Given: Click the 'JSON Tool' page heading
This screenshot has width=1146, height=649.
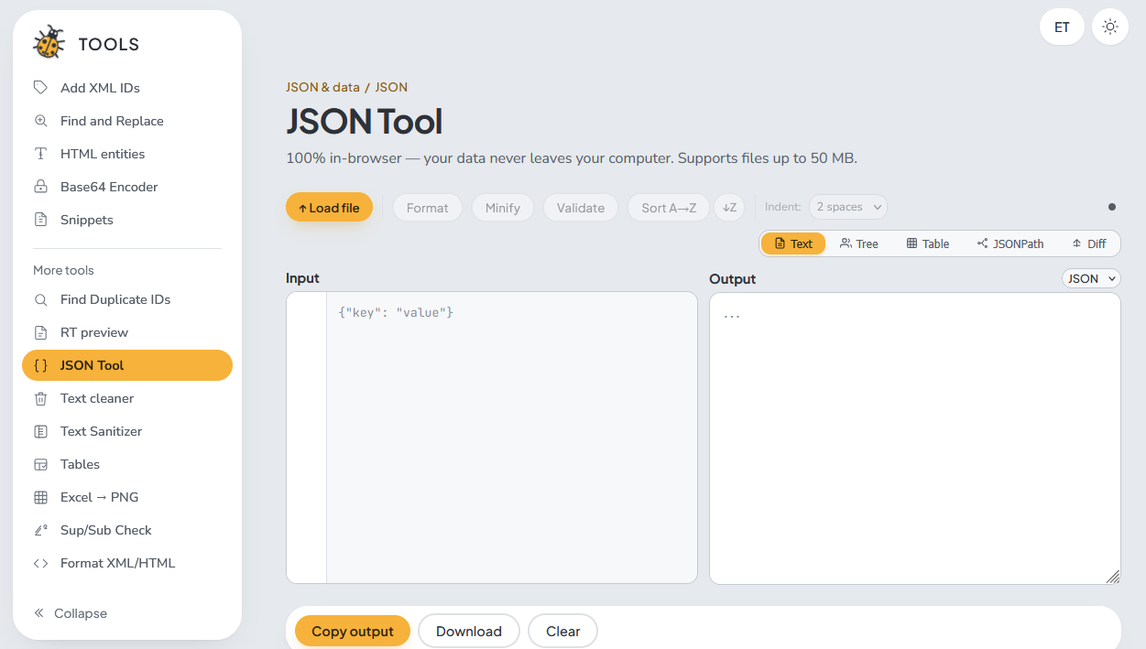Looking at the screenshot, I should point(364,121).
